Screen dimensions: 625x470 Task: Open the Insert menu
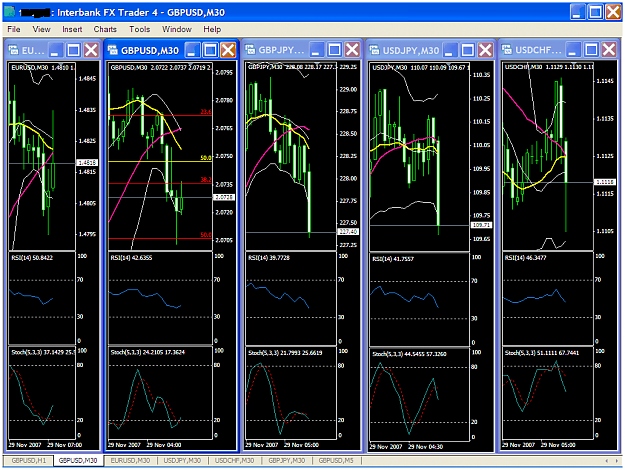click(72, 29)
